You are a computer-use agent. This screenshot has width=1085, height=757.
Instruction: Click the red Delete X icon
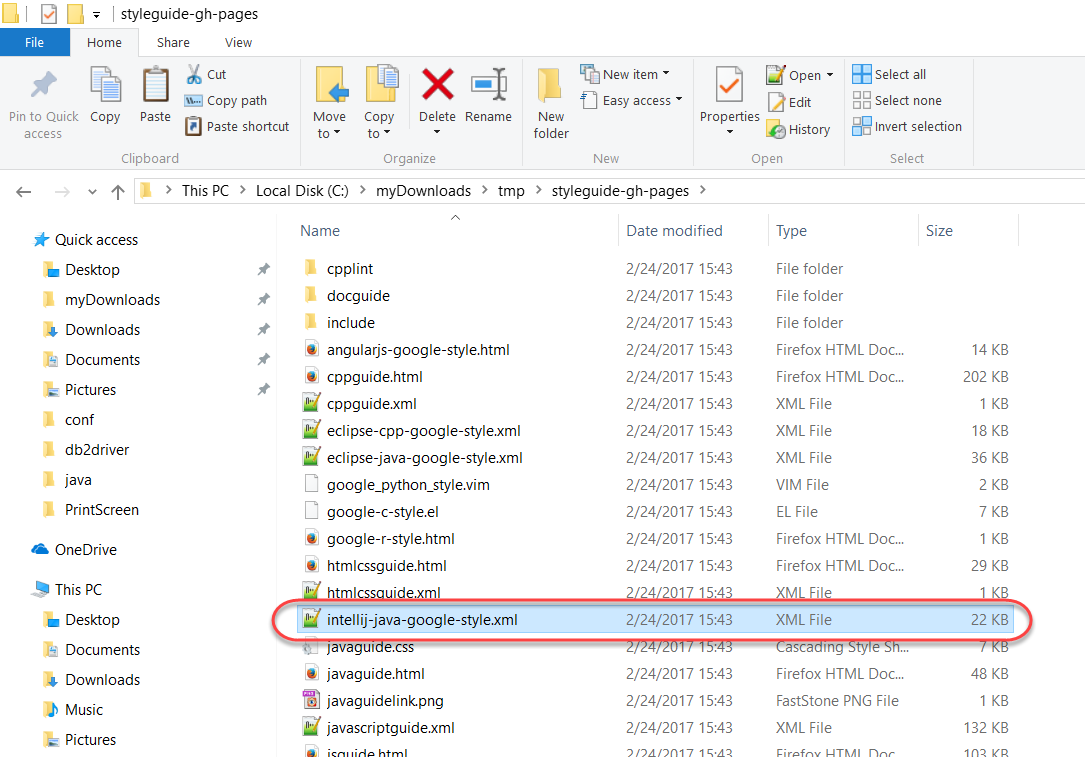click(x=437, y=84)
